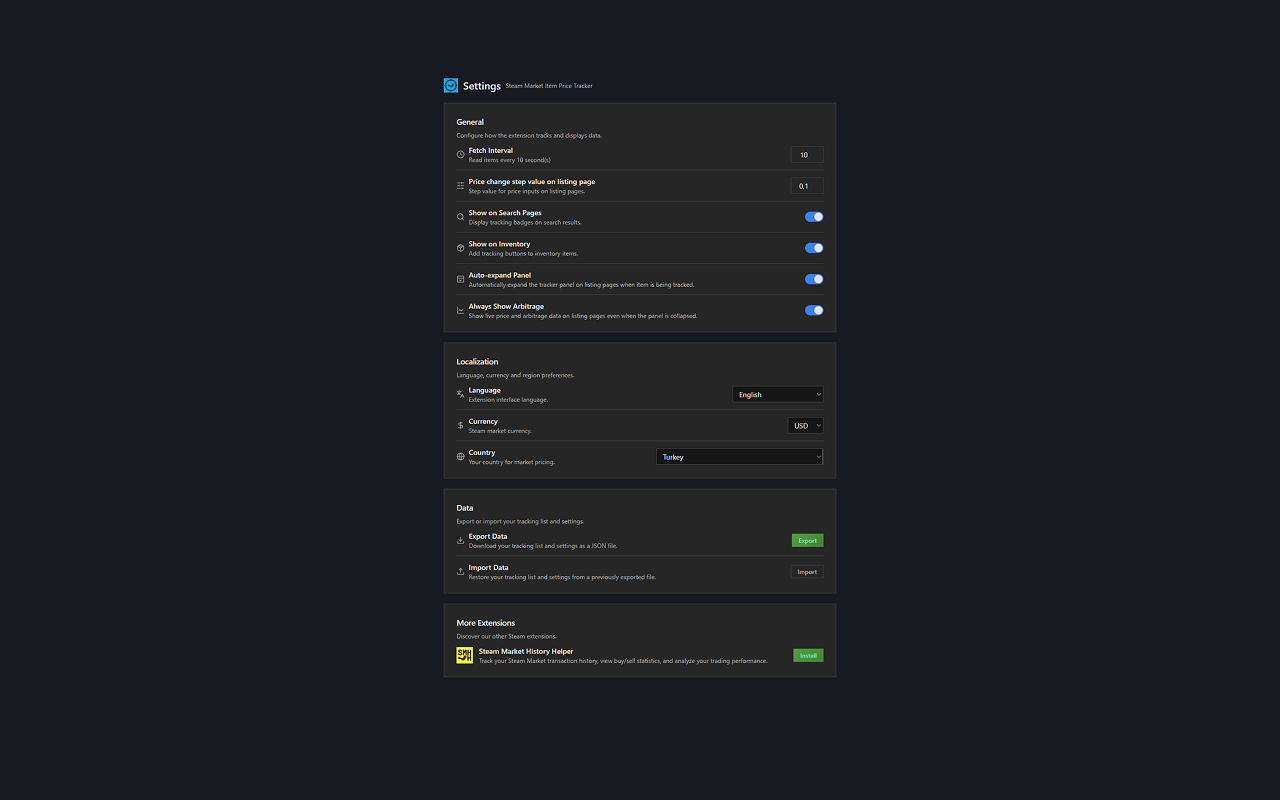Screen dimensions: 1280x800
Task: Toggle the Auto-expand Panel switch
Action: click(814, 279)
